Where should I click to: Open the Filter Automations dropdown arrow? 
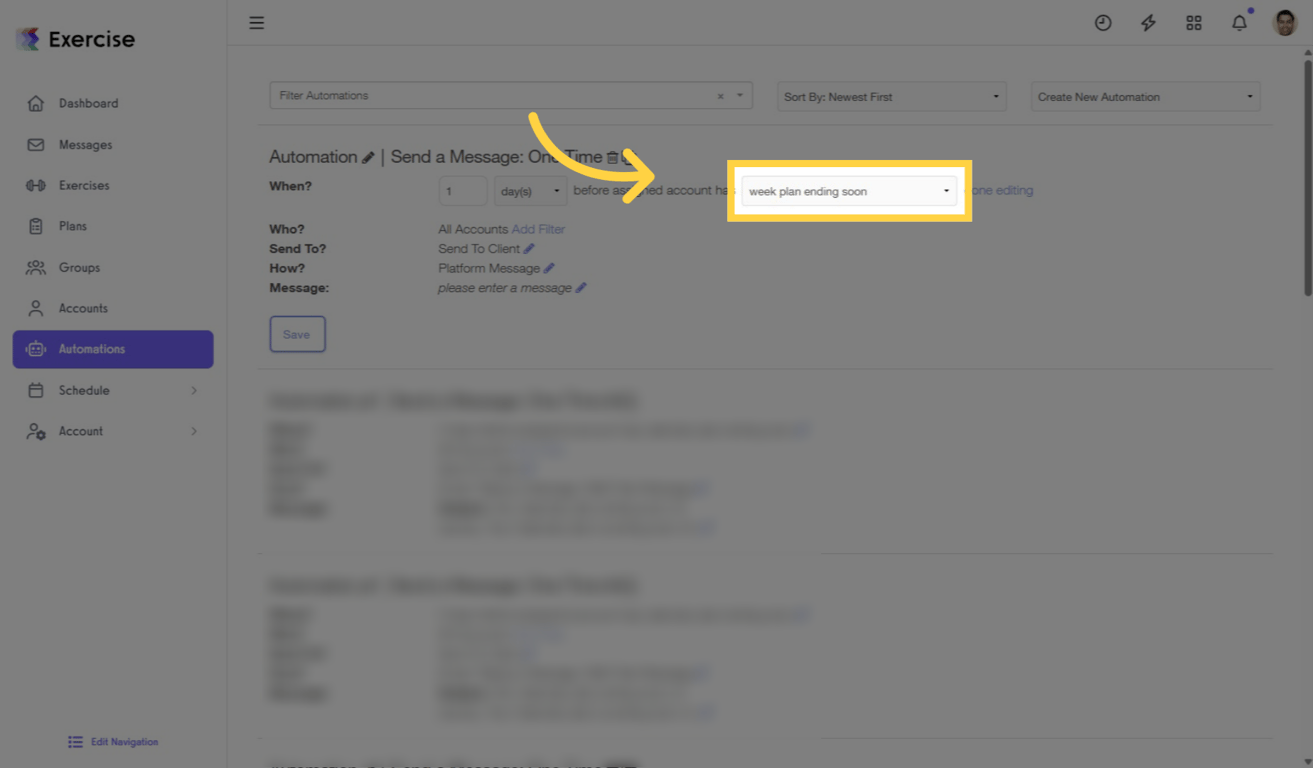pos(740,96)
